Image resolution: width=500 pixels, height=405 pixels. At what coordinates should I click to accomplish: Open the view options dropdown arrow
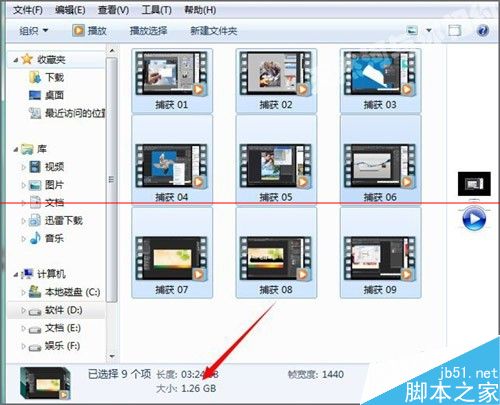[x=429, y=31]
